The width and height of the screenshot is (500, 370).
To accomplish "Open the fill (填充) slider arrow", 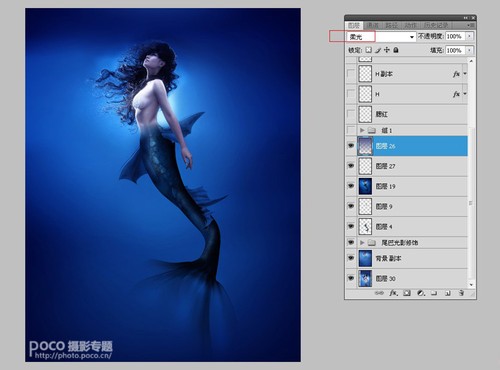I will 470,50.
